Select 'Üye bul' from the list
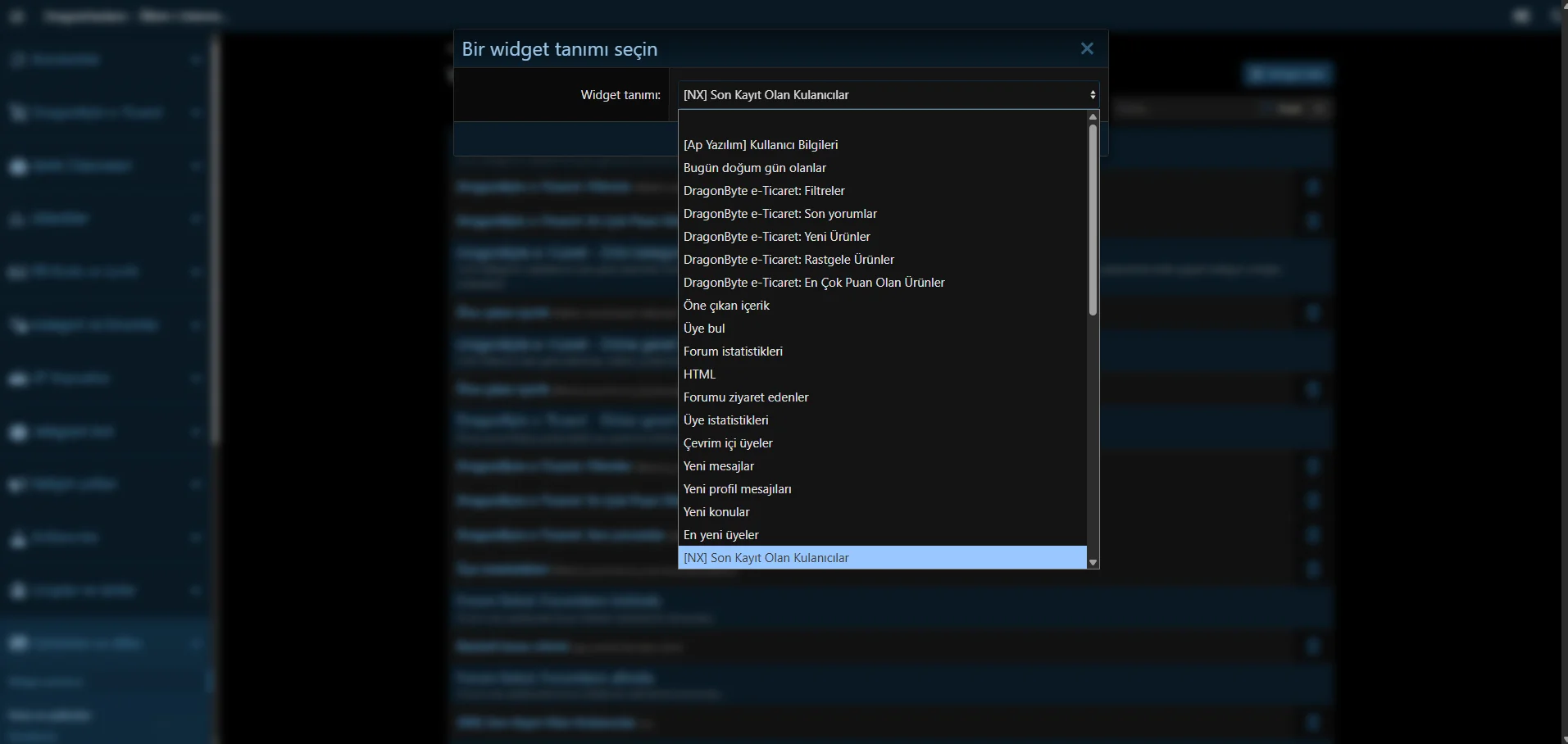The image size is (1568, 744). (x=704, y=329)
